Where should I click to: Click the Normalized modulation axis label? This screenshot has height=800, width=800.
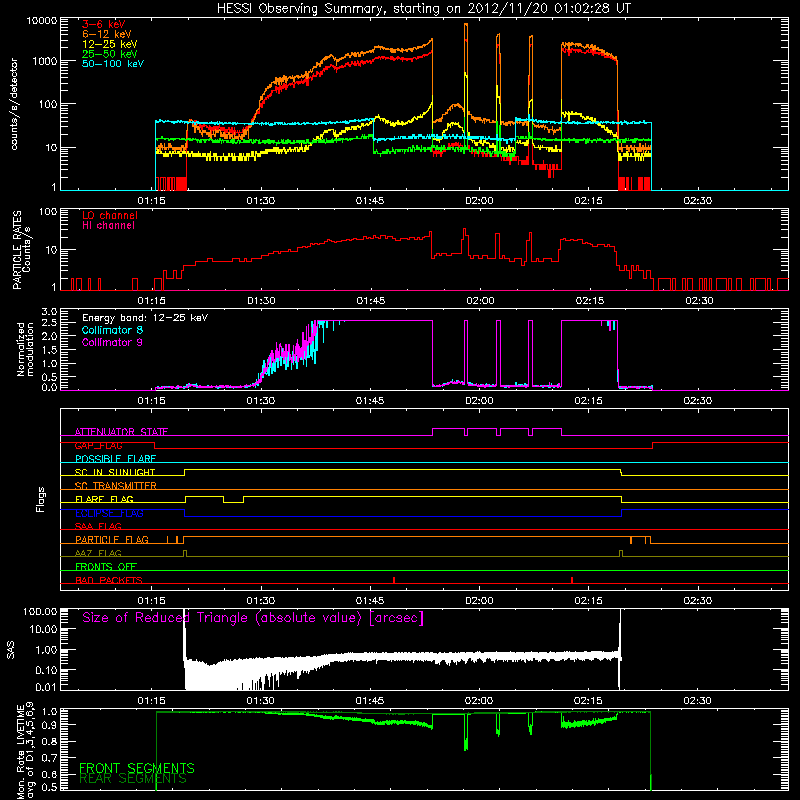click(25, 349)
